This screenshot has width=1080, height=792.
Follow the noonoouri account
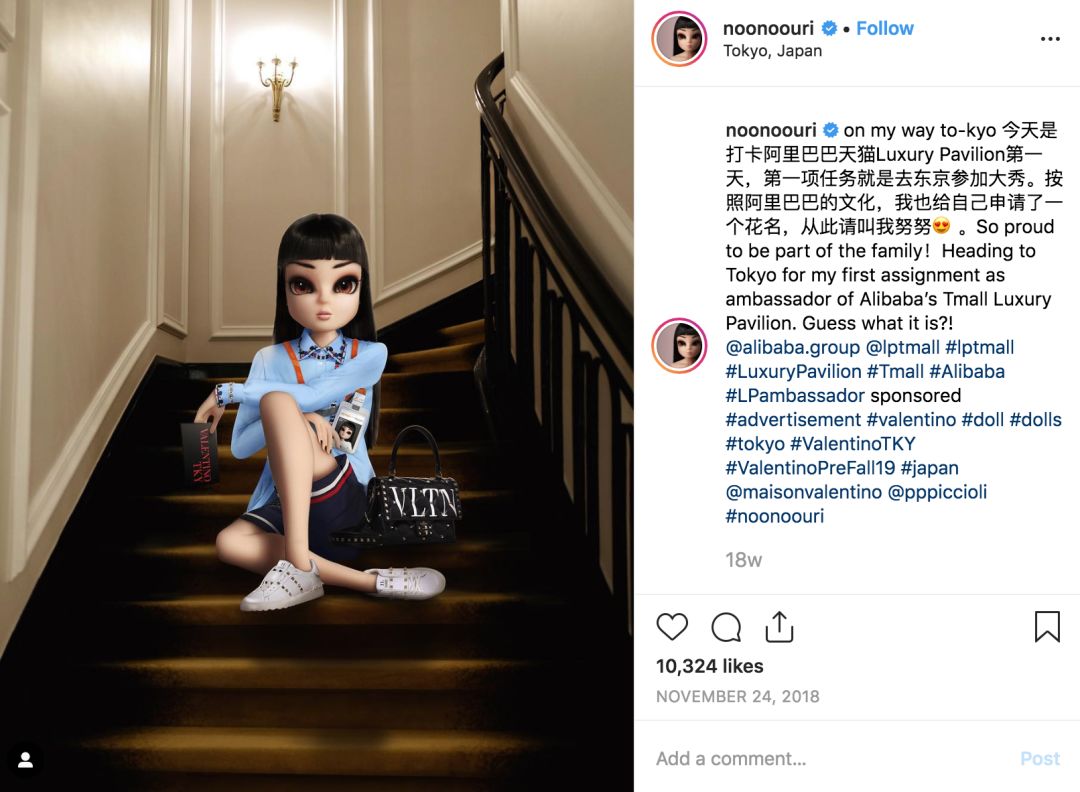pos(884,28)
